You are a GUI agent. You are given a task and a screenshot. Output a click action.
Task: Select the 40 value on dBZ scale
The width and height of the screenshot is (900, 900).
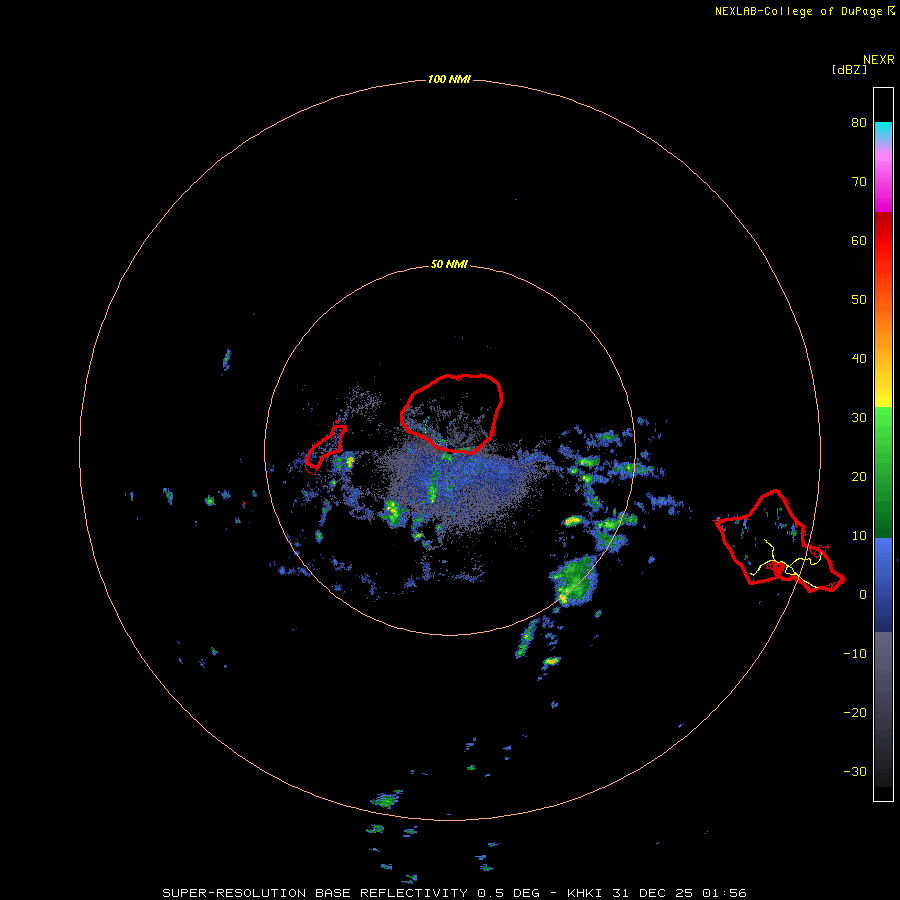click(x=859, y=359)
